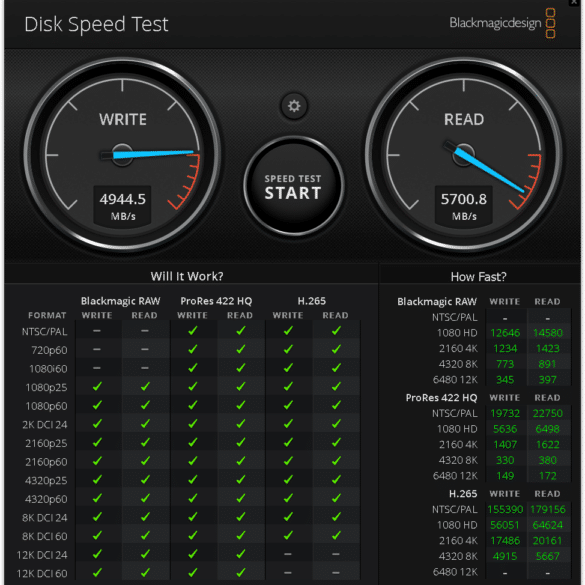The width and height of the screenshot is (585, 585).
Task: Open settings via the gear icon
Action: point(294,106)
